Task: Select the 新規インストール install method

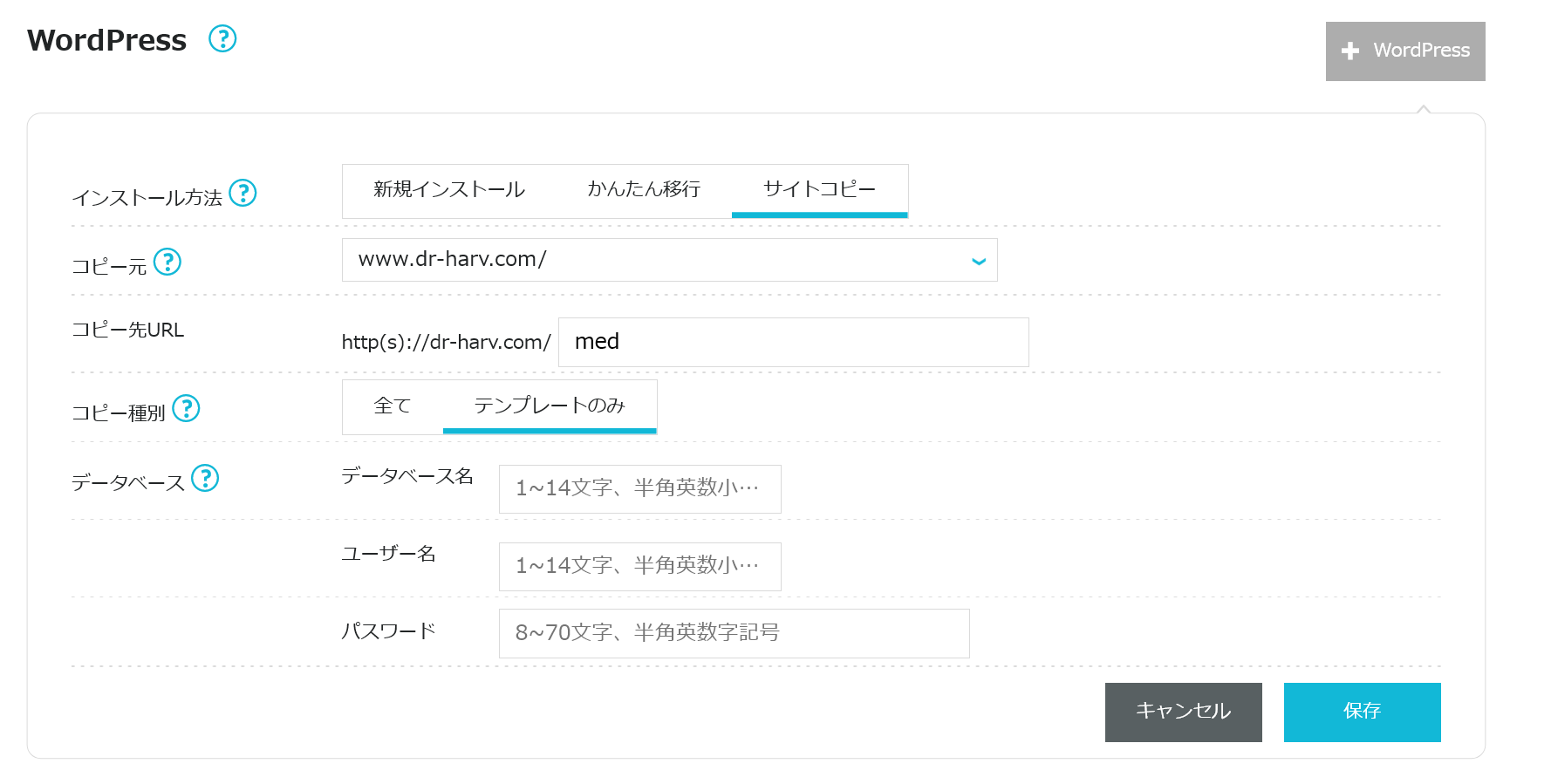Action: point(448,190)
